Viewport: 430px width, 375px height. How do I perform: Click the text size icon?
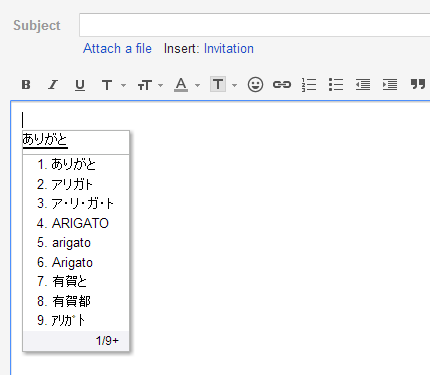pyautogui.click(x=145, y=85)
